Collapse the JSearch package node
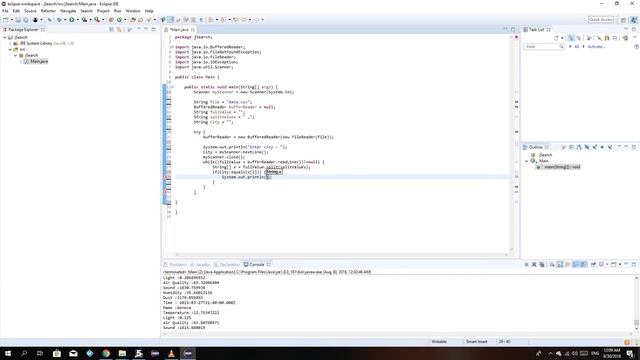 click(16, 55)
